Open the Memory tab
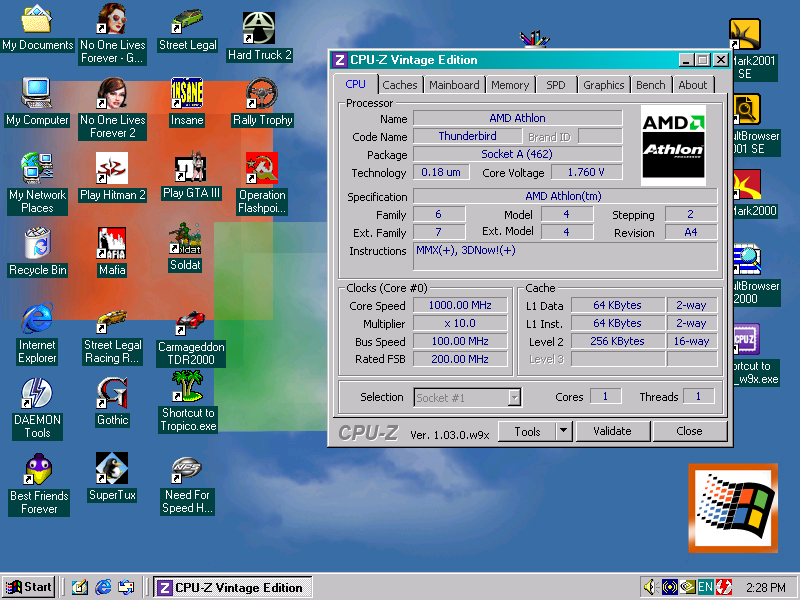 pos(510,85)
